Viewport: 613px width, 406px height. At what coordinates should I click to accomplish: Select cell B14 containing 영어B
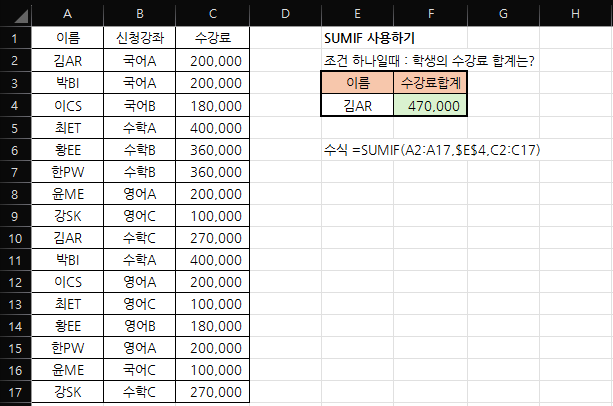pyautogui.click(x=140, y=326)
